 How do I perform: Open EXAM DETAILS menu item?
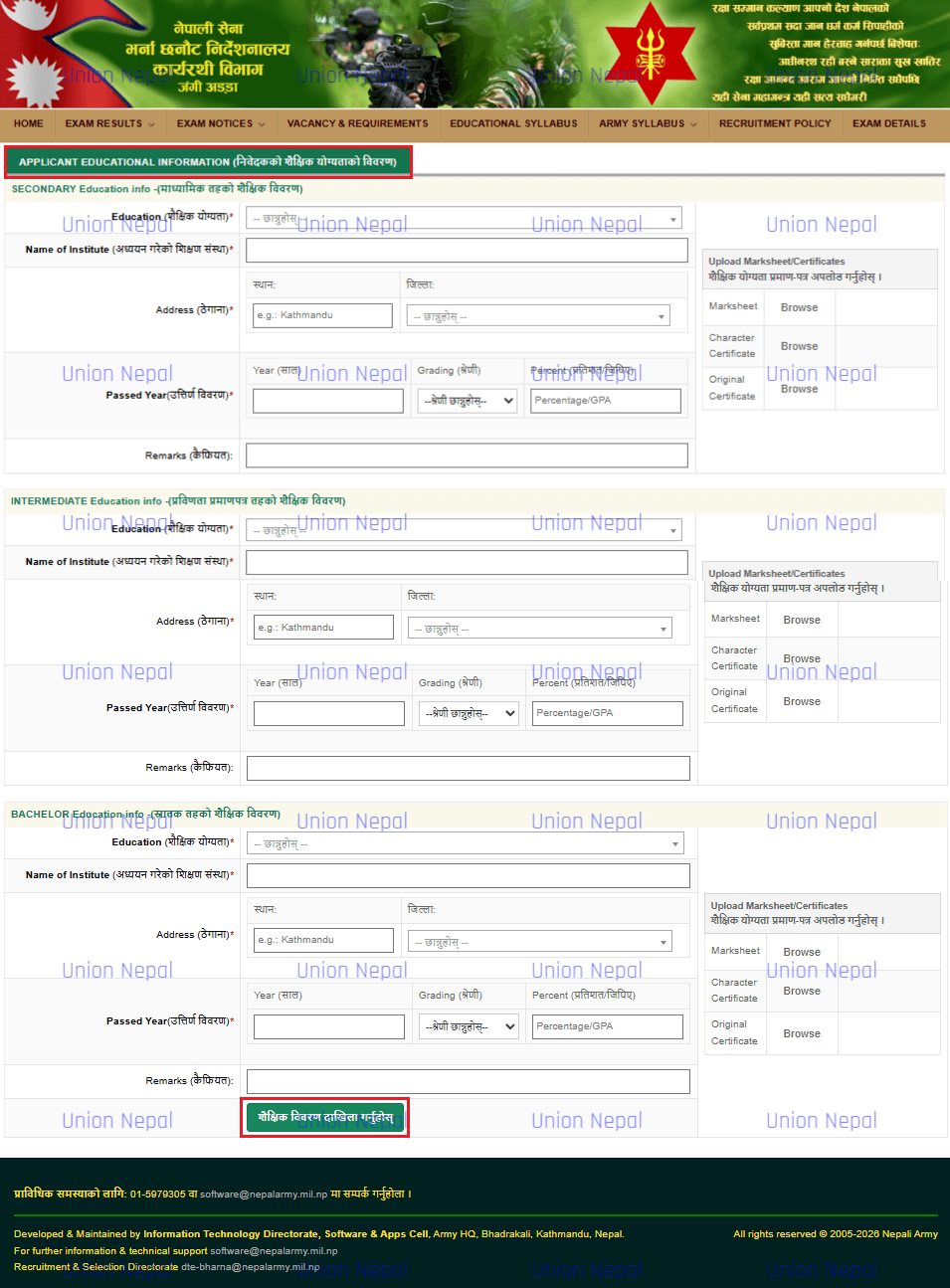(889, 124)
